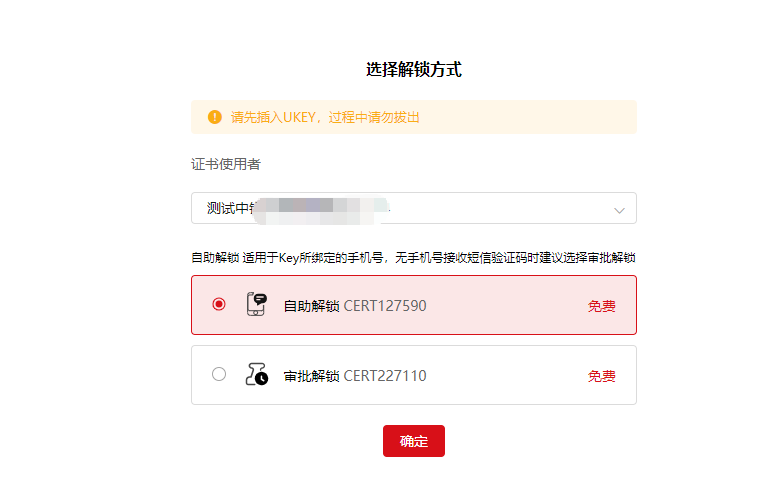The height and width of the screenshot is (483, 771).
Task: Click the CERT127590 certificate code
Action: pyautogui.click(x=385, y=306)
